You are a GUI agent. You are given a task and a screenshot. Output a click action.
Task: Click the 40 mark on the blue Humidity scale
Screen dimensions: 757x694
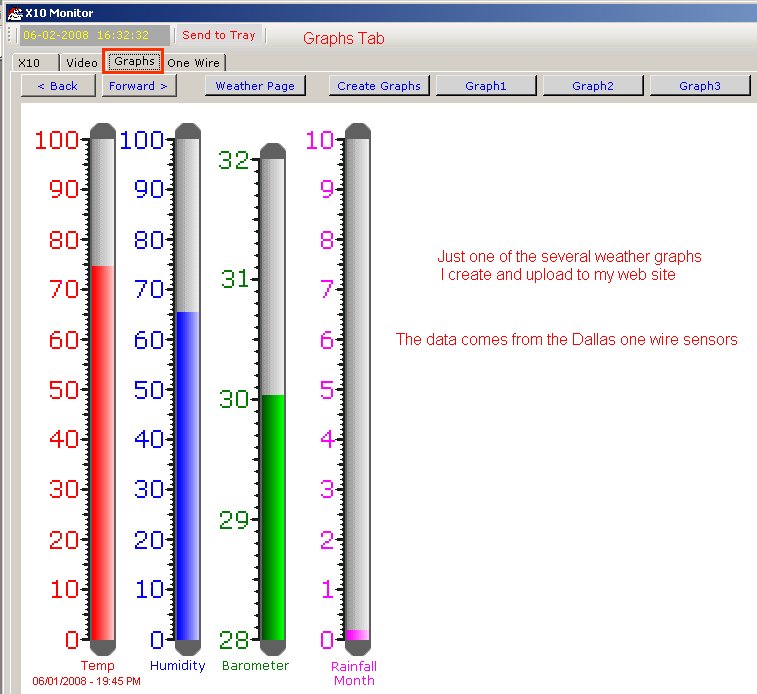150,439
